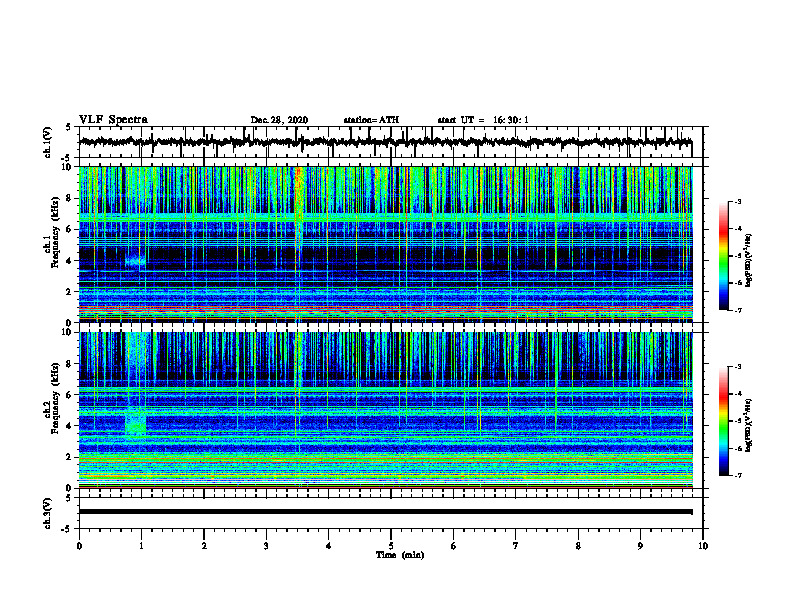Click the ch.1 voltage waveform trace
This screenshot has width=792, height=612.
pyautogui.click(x=385, y=142)
